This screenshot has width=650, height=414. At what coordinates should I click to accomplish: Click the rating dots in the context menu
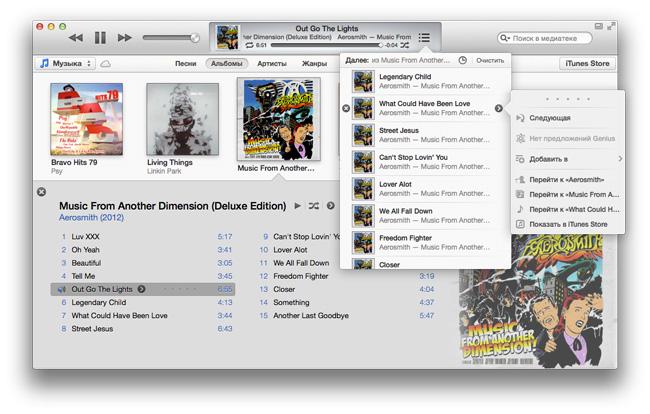(568, 99)
